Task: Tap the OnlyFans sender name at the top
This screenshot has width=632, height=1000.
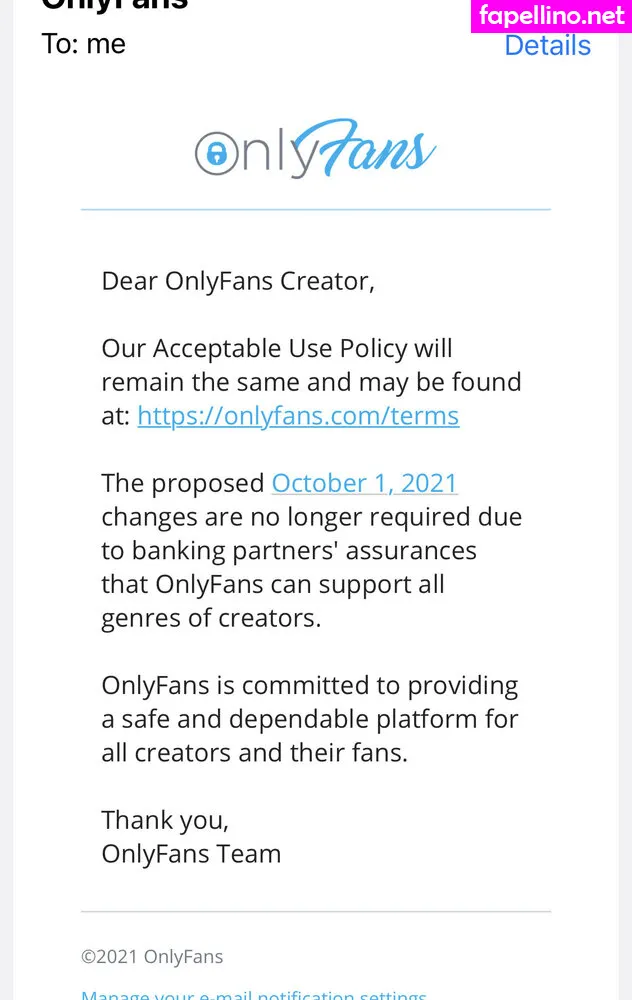Action: coord(114,4)
